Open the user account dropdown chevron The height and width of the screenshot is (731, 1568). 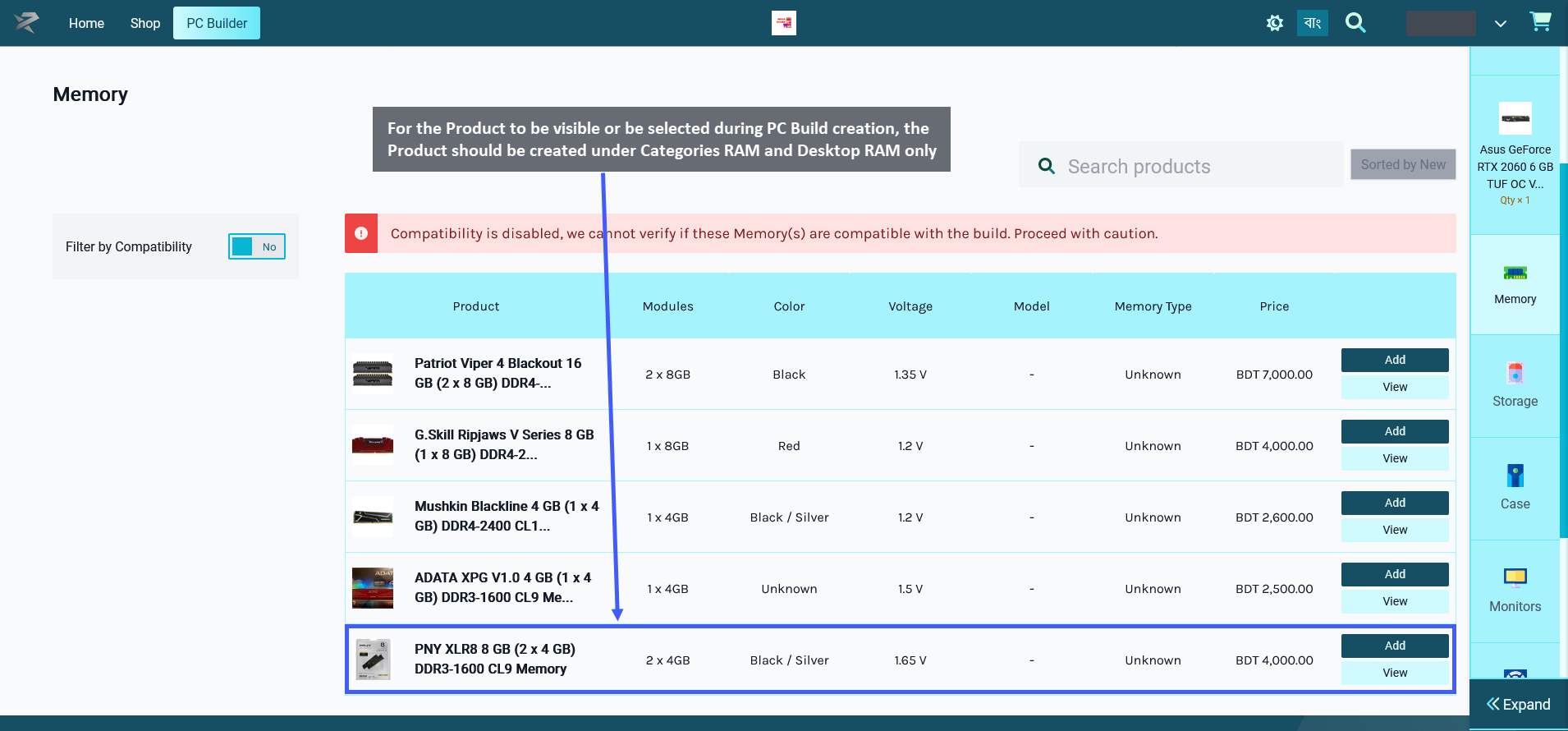(1500, 24)
